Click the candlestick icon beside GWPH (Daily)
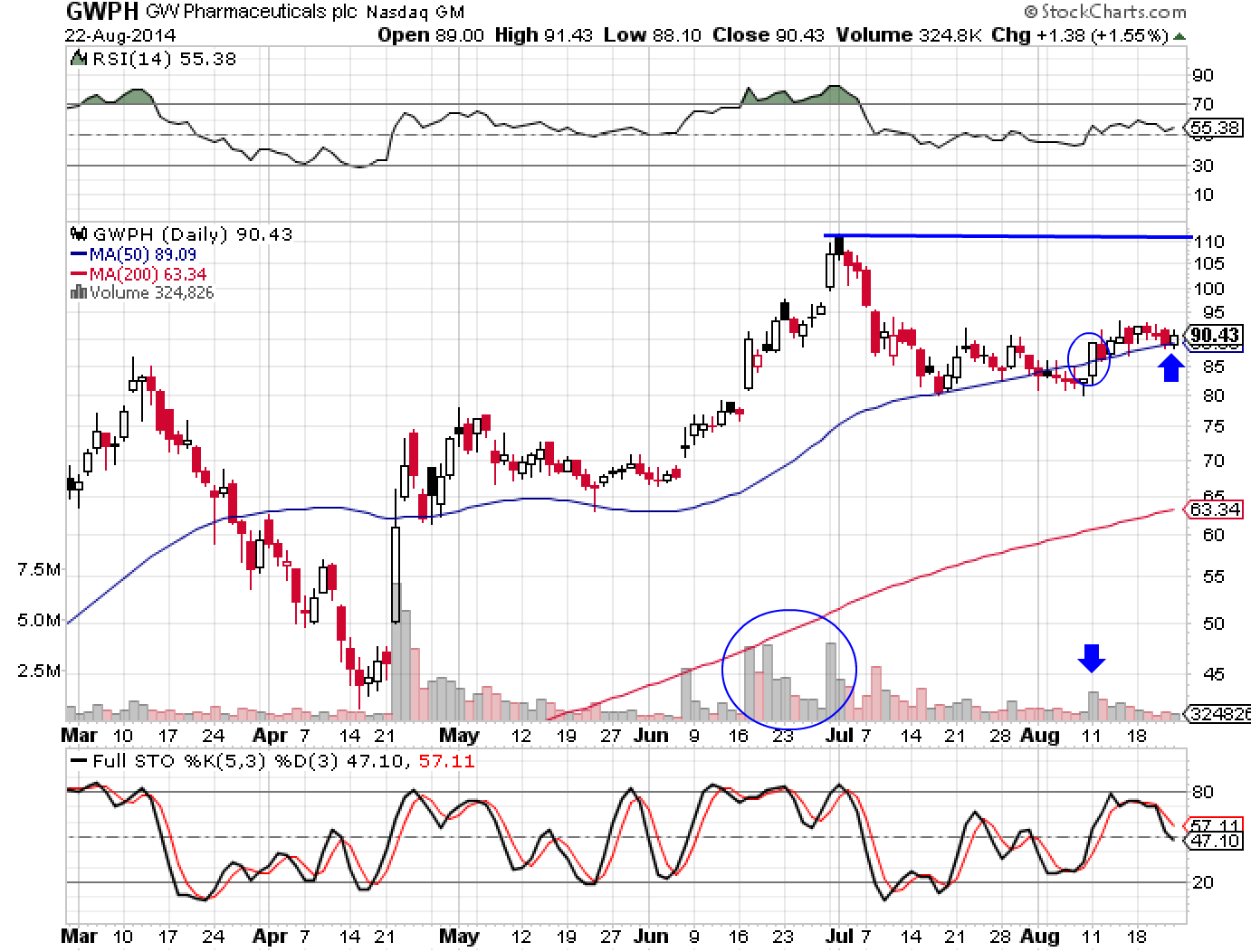This screenshot has width=1251, height=952. (x=78, y=234)
